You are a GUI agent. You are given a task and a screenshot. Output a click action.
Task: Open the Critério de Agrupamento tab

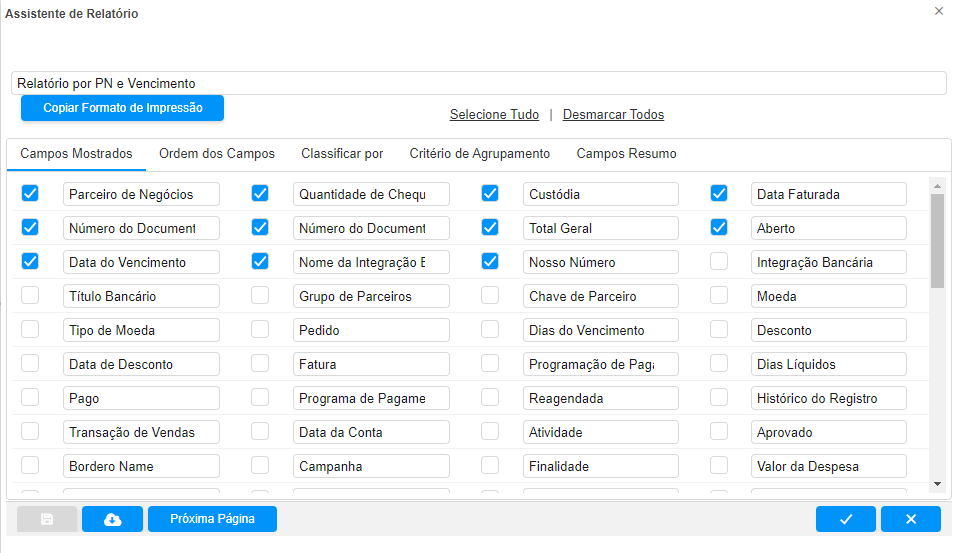479,154
